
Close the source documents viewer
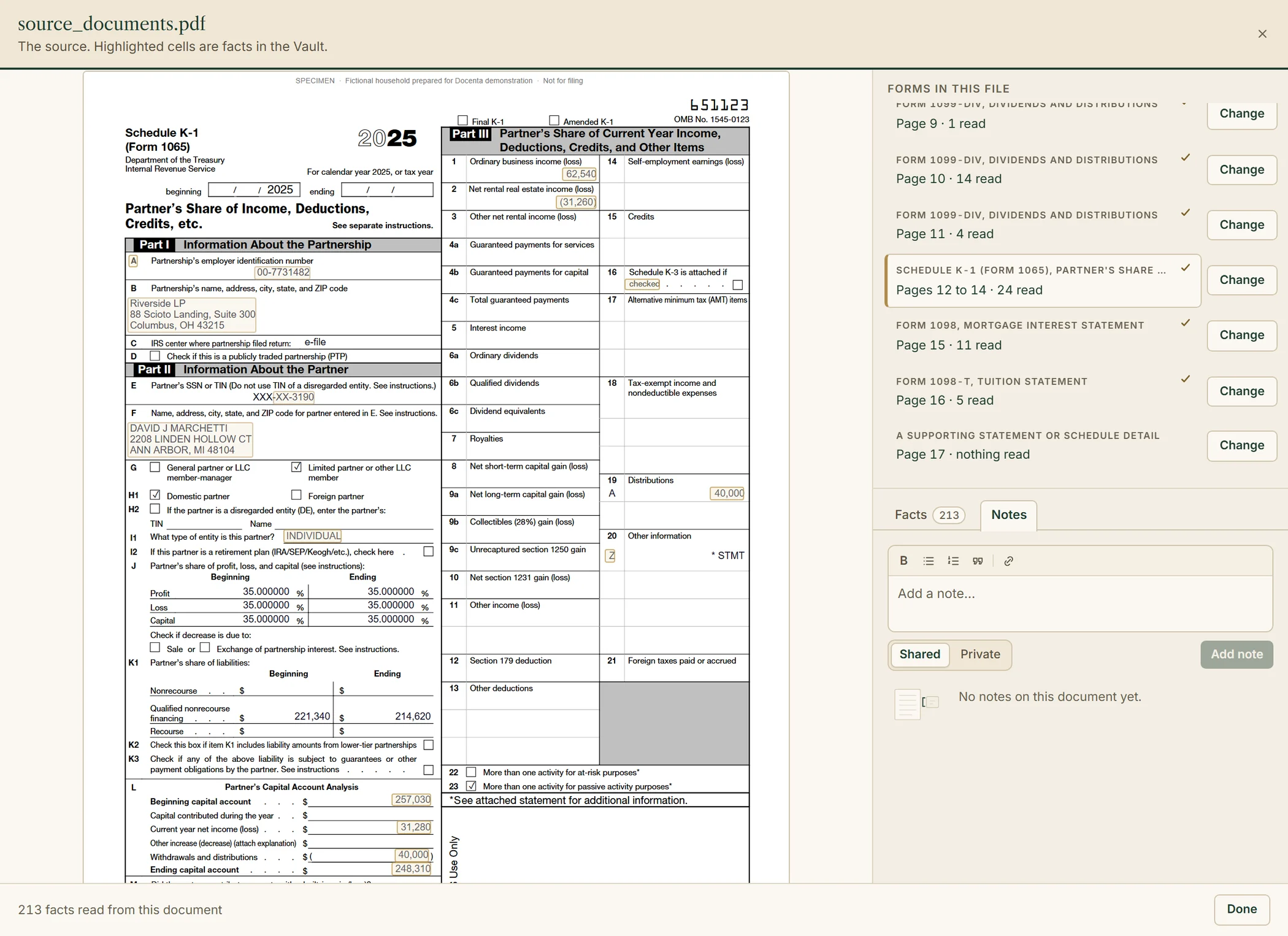point(1262,34)
